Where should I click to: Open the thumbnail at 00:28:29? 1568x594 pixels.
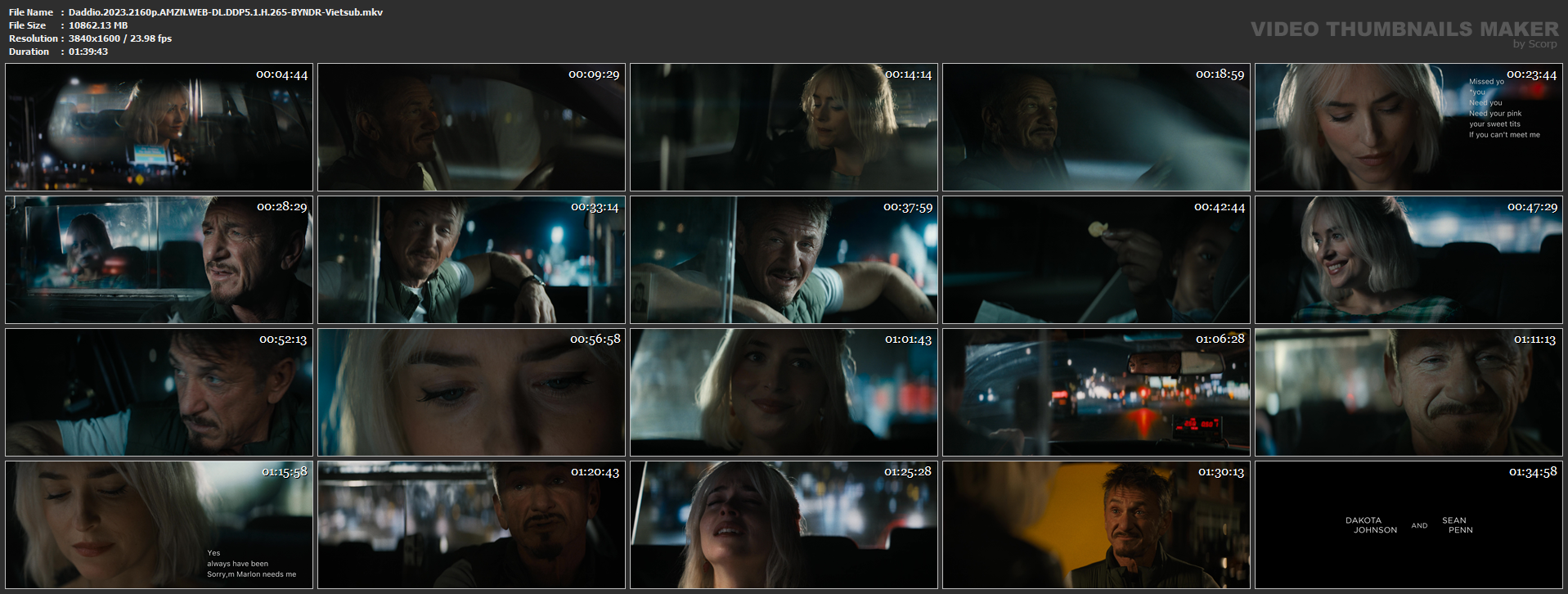(159, 259)
